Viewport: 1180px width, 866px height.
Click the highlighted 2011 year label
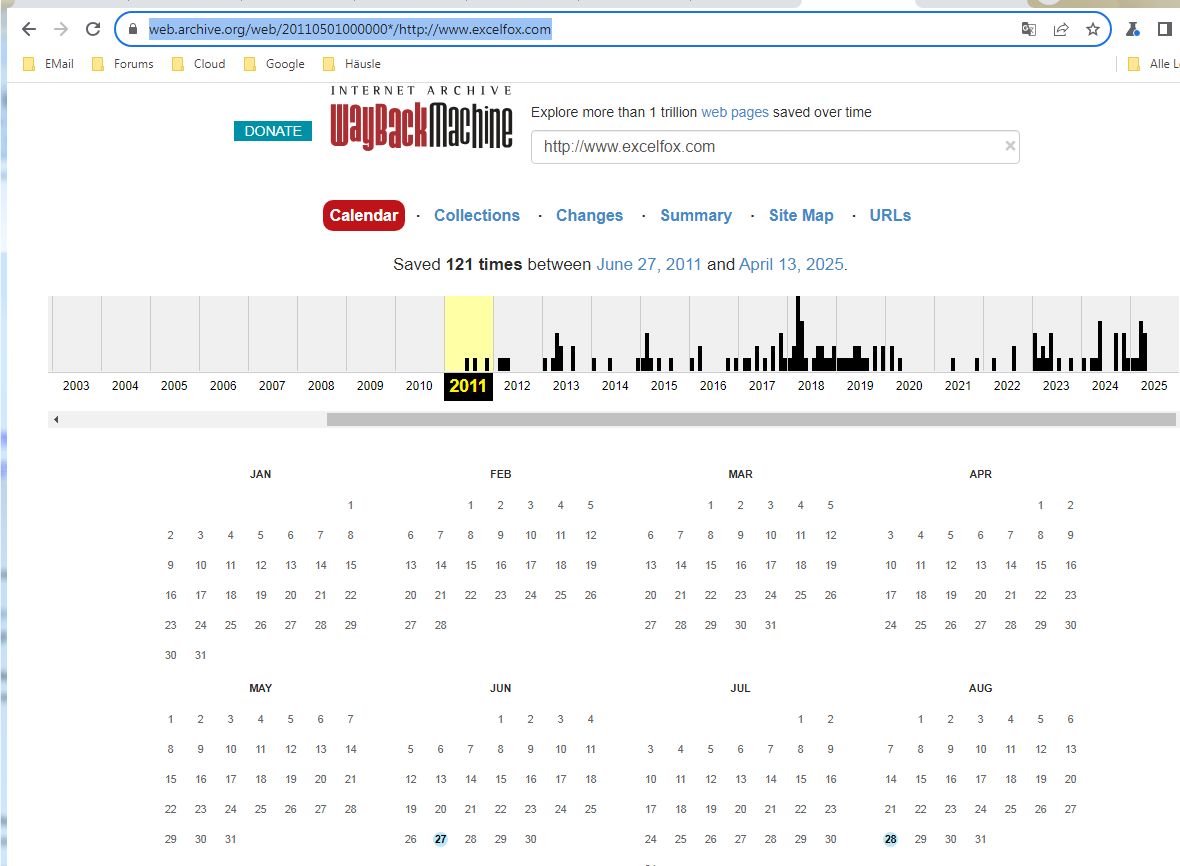tap(468, 386)
